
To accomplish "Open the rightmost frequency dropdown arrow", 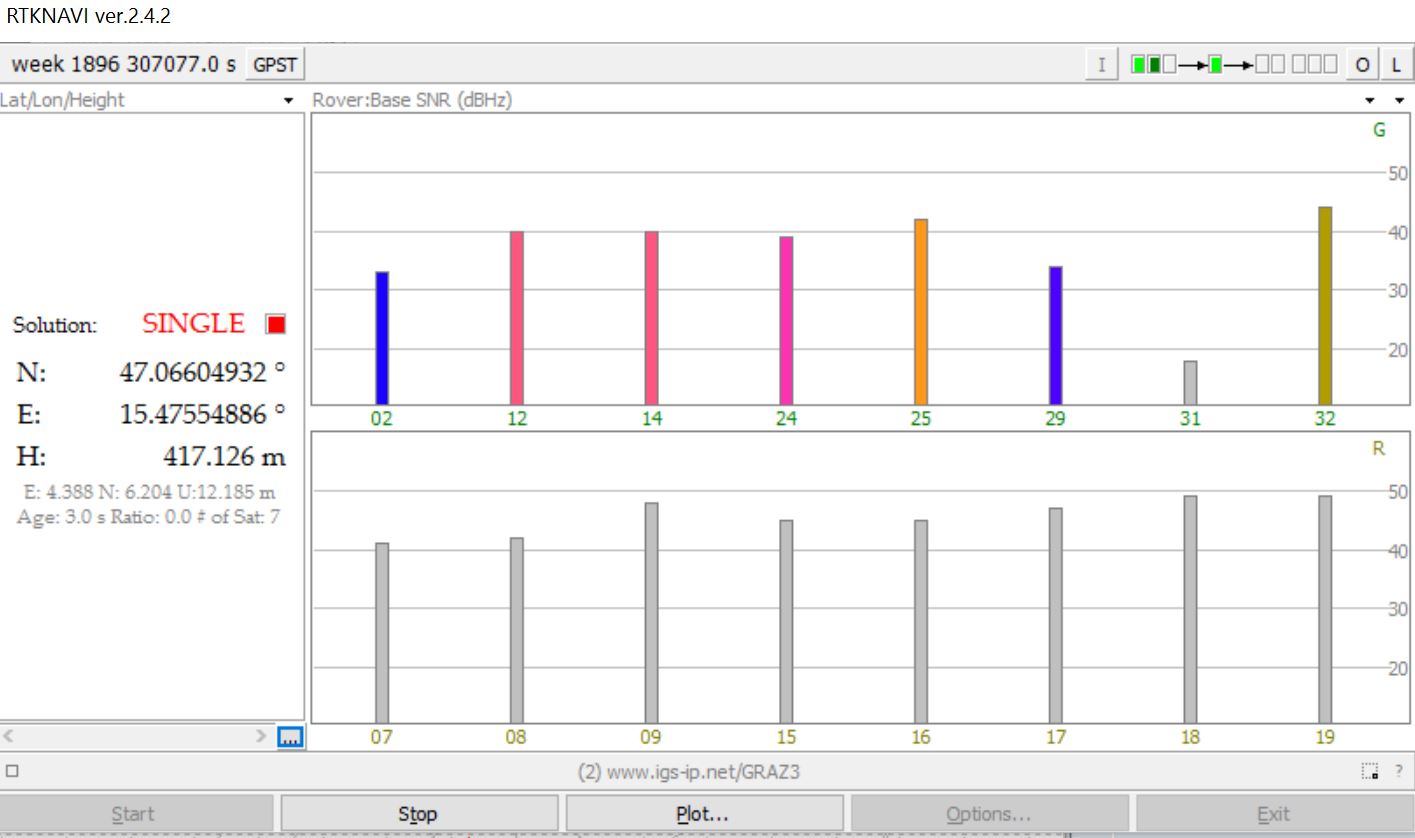I will (1399, 101).
